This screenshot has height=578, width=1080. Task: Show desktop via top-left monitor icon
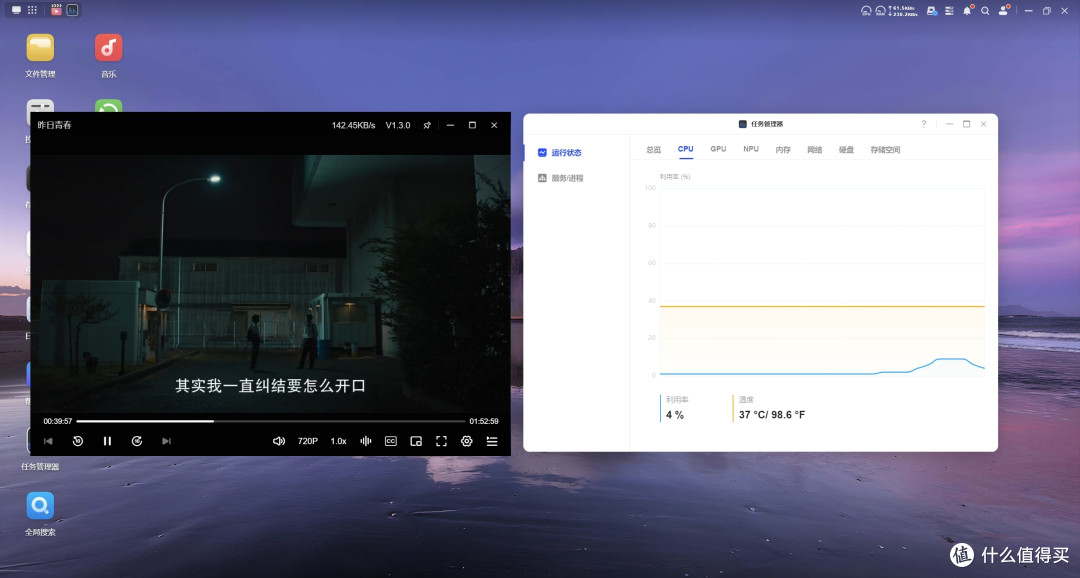click(x=16, y=10)
